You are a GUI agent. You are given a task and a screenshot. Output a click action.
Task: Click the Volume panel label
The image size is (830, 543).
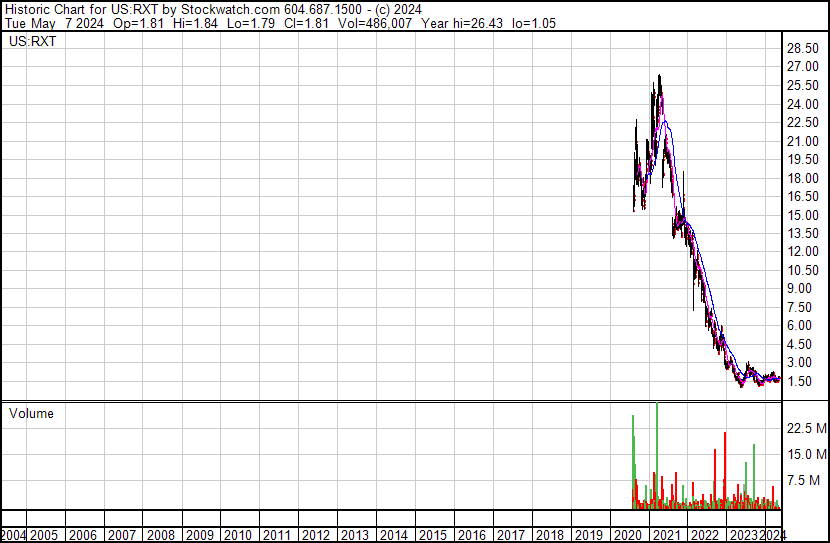click(x=31, y=413)
